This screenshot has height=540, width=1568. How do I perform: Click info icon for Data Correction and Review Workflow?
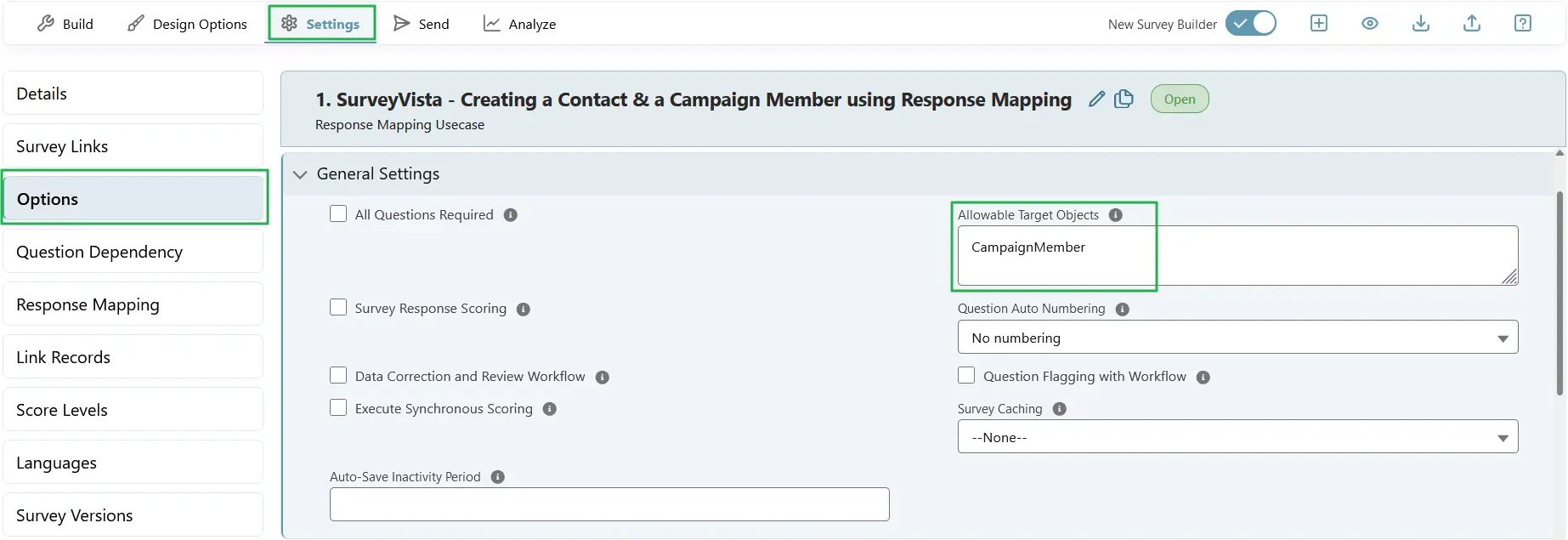click(x=602, y=377)
